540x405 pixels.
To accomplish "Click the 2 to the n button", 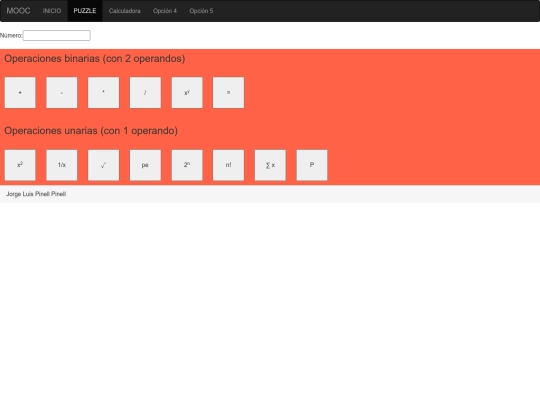I will tap(187, 165).
